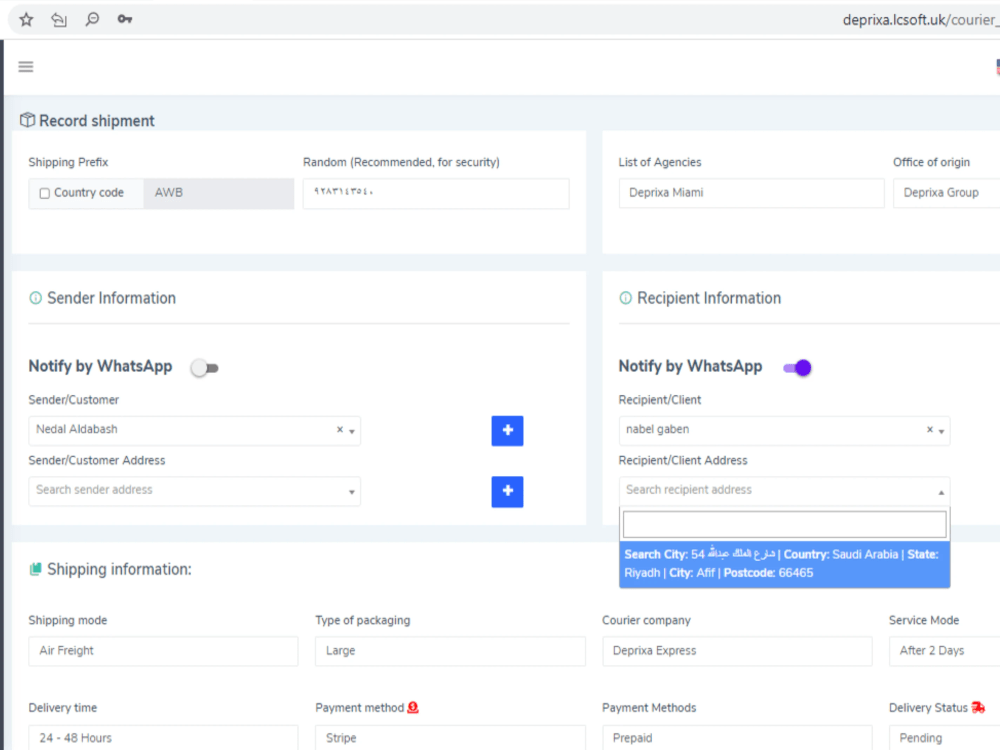The image size is (1000, 750).
Task: Click the Sender Information info icon
Action: coord(36,298)
